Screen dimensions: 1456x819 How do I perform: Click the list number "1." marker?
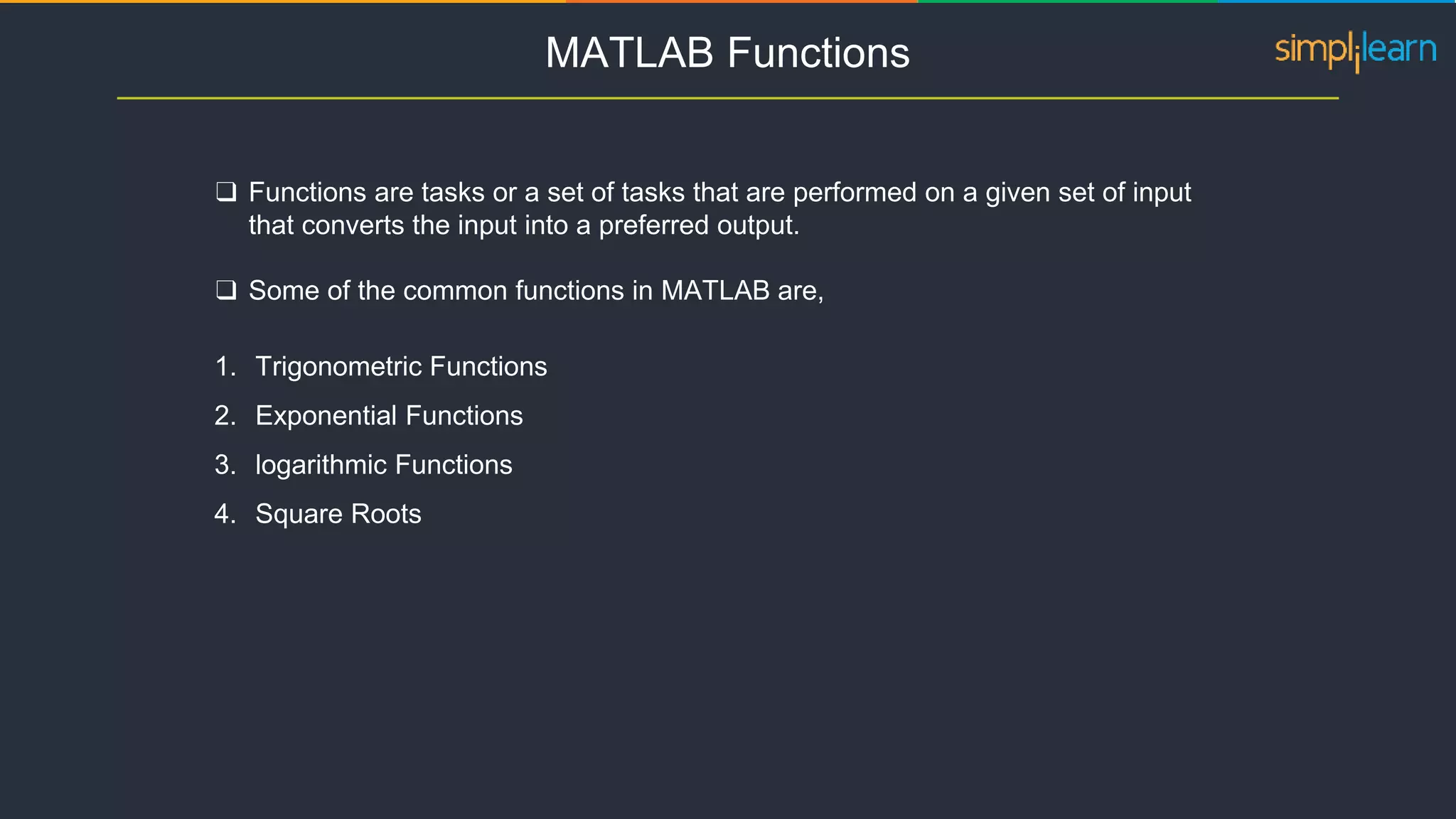225,367
